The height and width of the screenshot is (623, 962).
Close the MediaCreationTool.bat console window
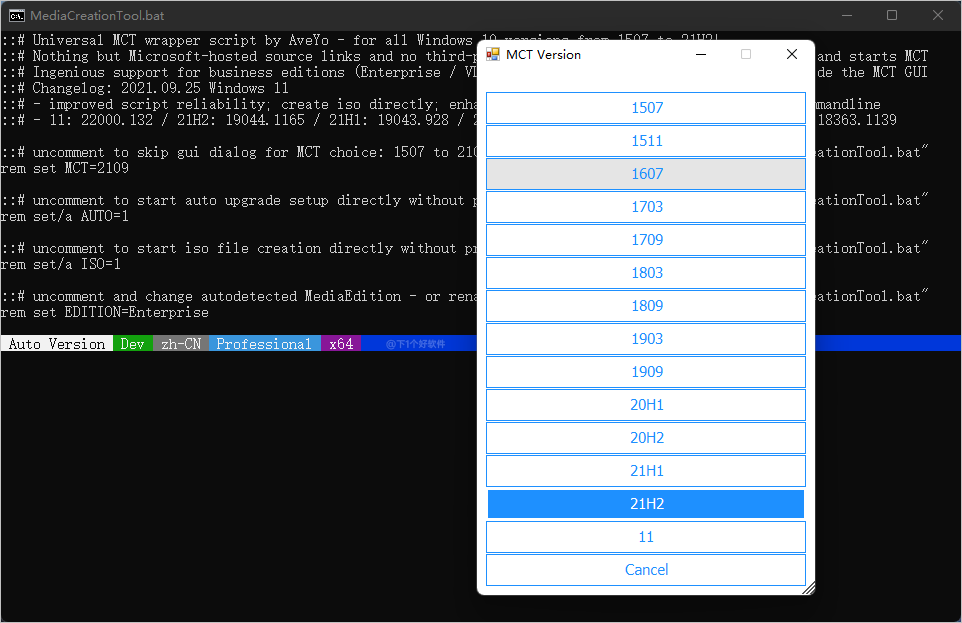click(x=937, y=15)
